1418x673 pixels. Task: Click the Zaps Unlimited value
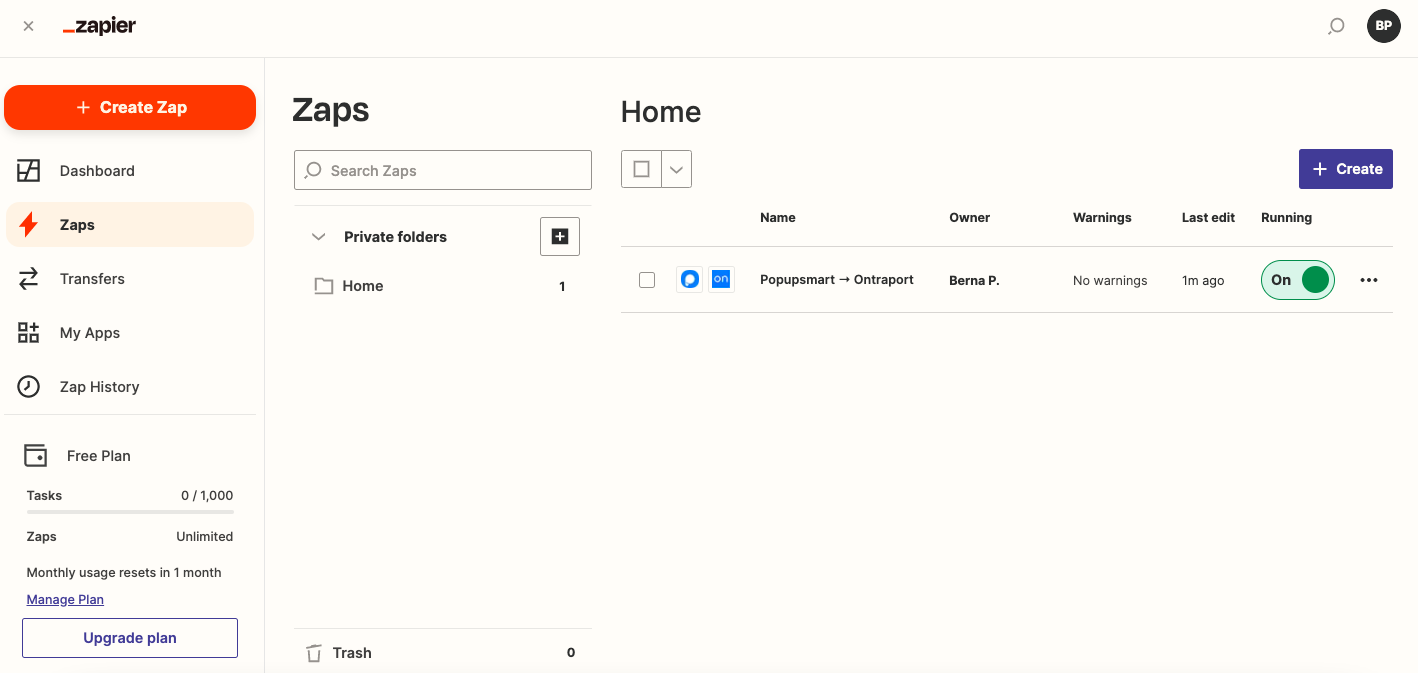tap(205, 537)
